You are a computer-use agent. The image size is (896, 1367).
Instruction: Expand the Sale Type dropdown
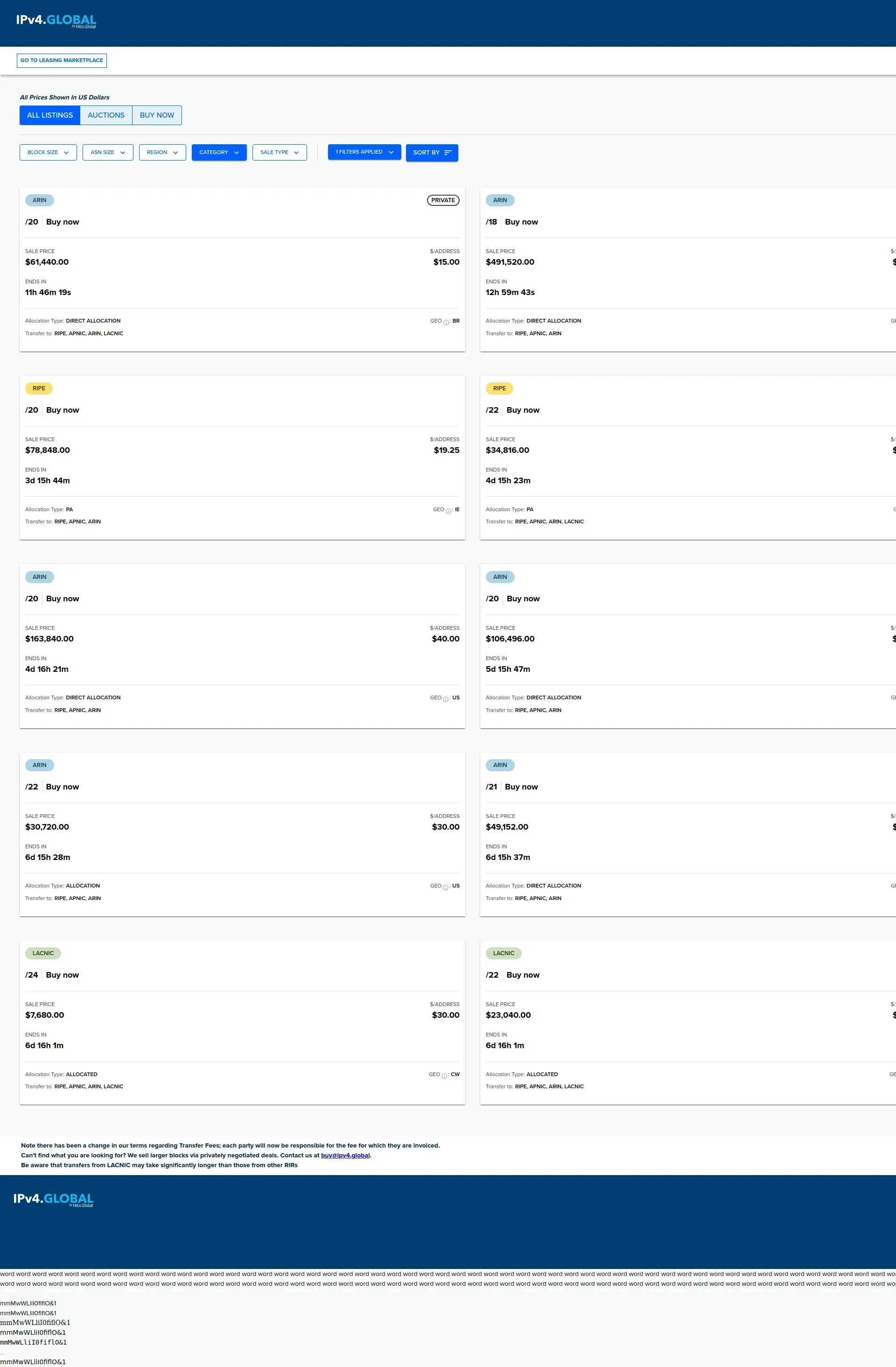coord(280,153)
